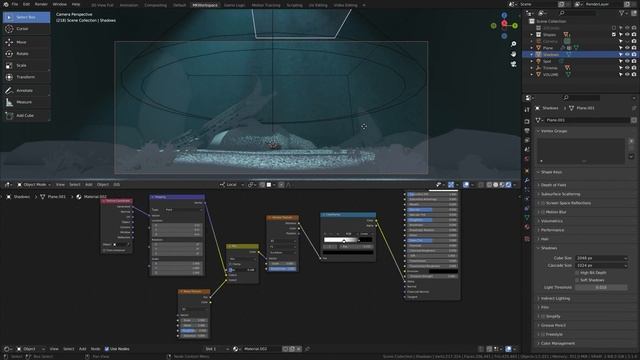Open the Scene properties tab icon

pos(527,149)
